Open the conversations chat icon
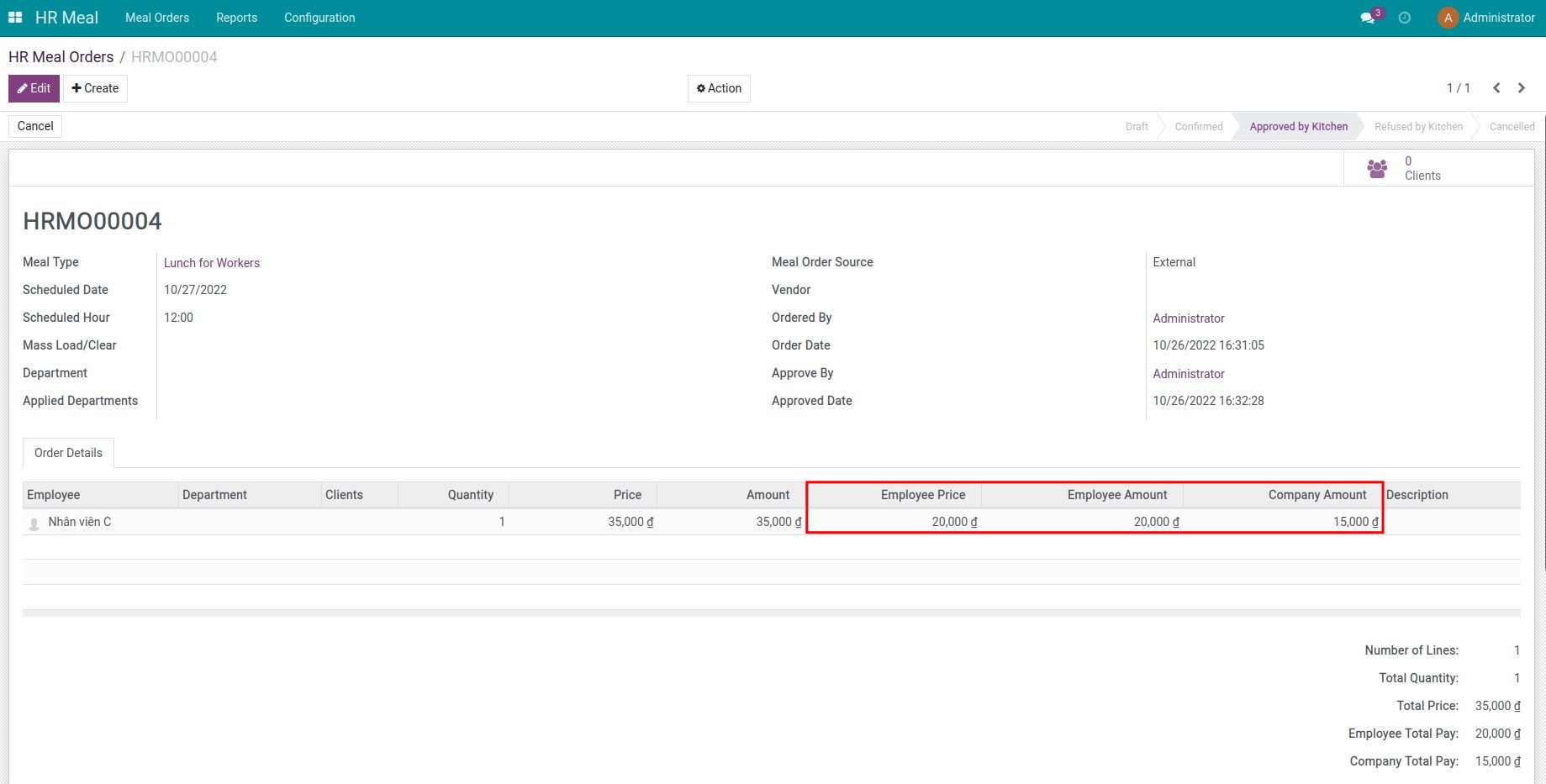Screen dimensions: 1546x784 (1368, 18)
